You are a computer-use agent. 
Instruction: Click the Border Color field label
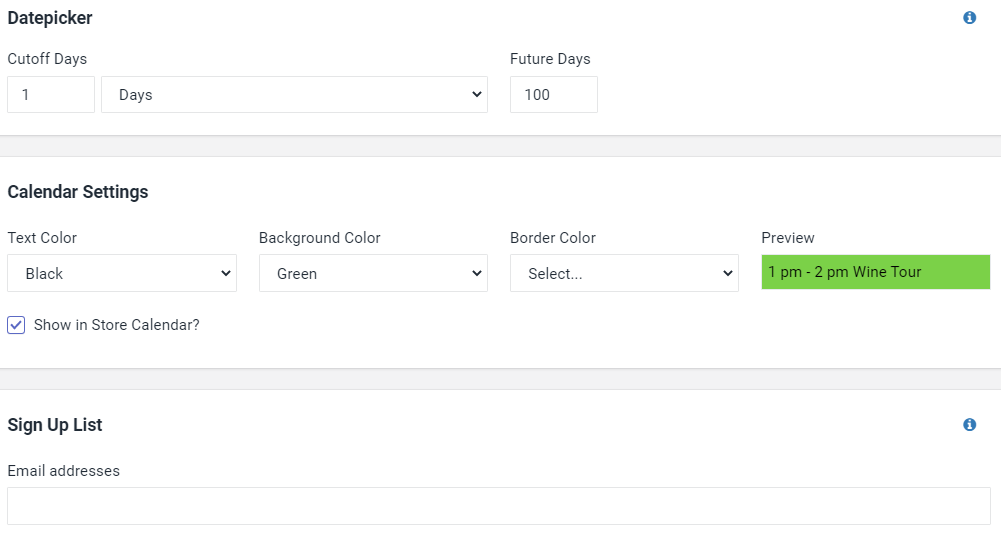(553, 237)
